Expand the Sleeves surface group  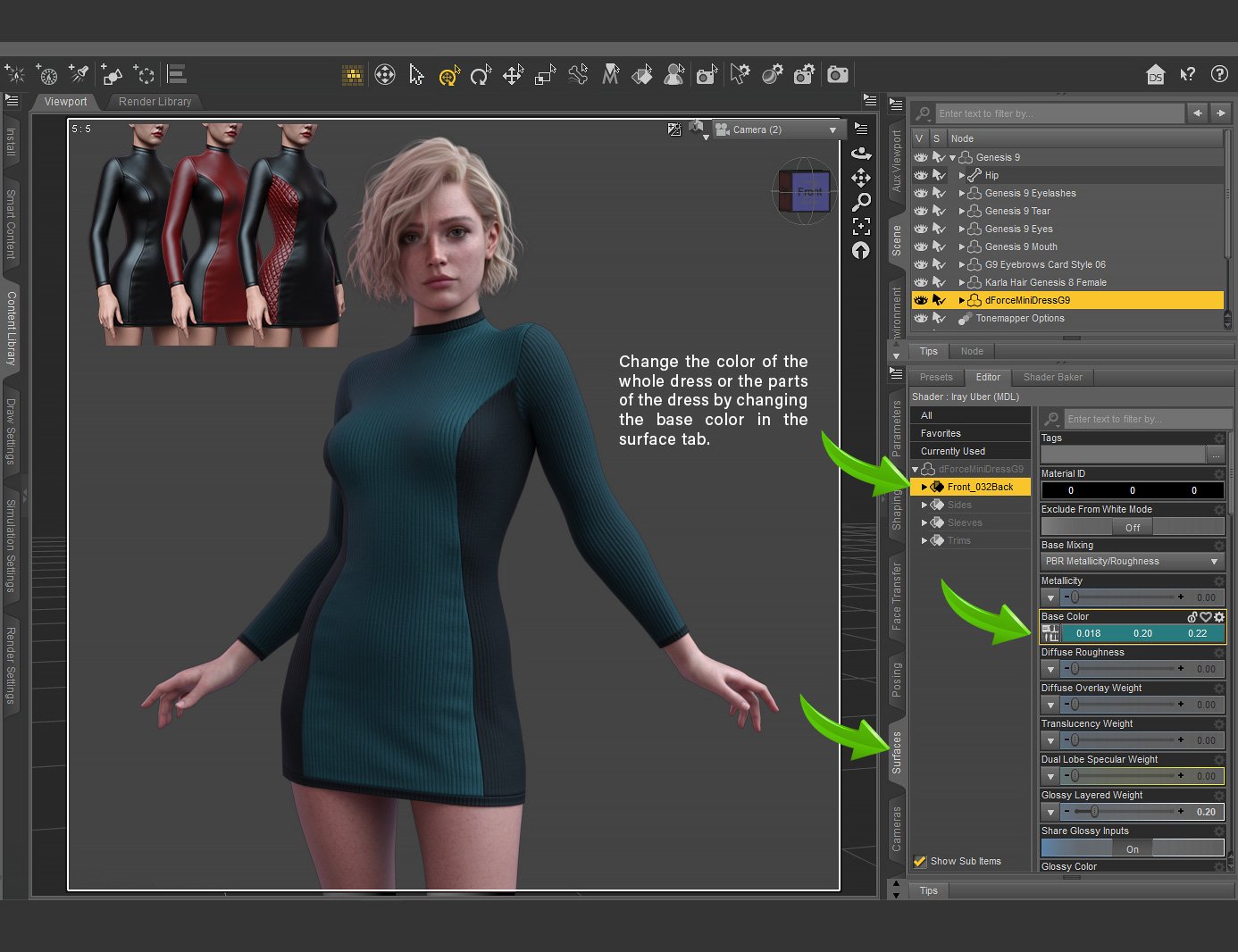924,522
